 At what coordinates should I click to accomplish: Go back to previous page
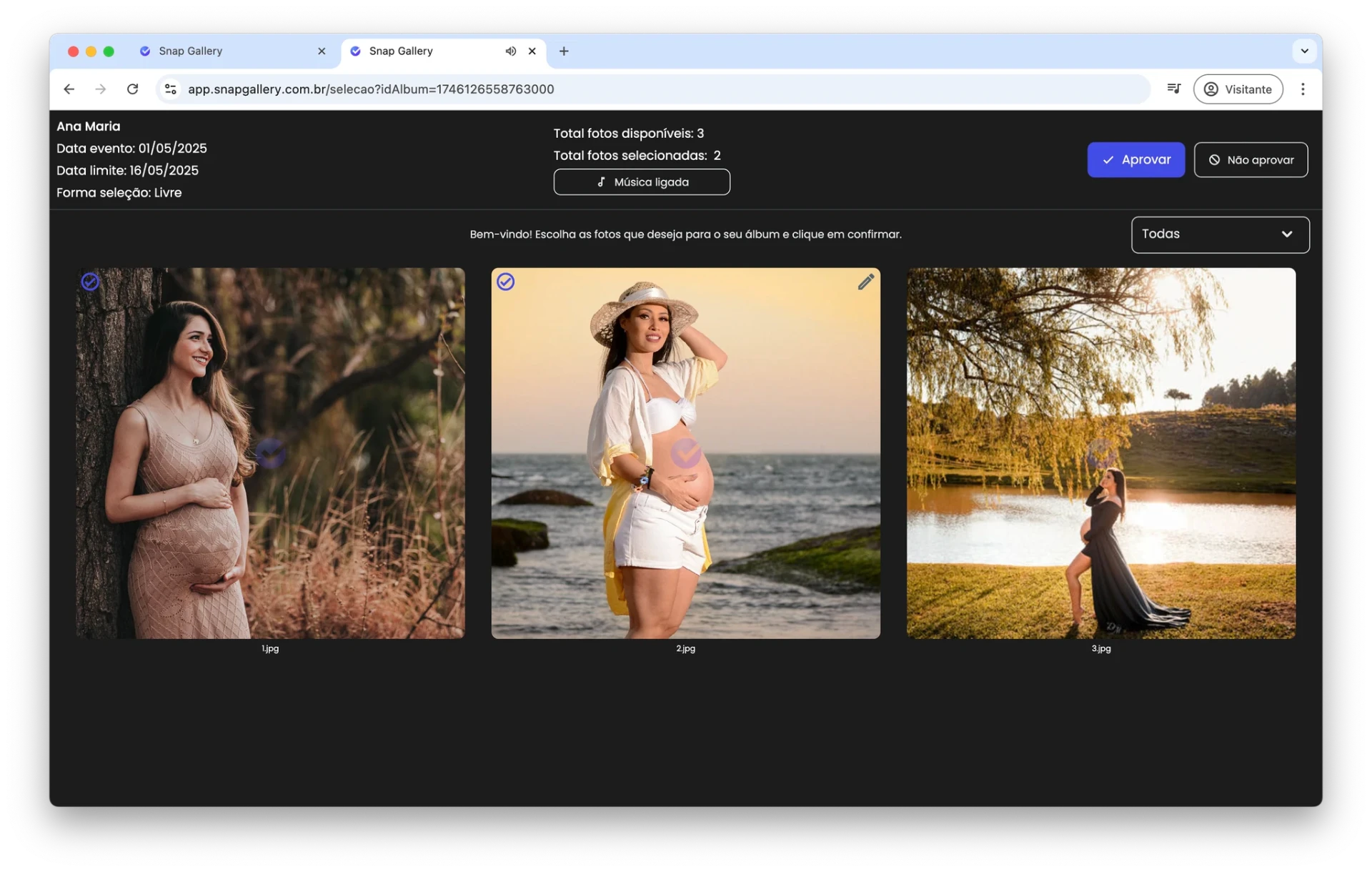coord(69,89)
